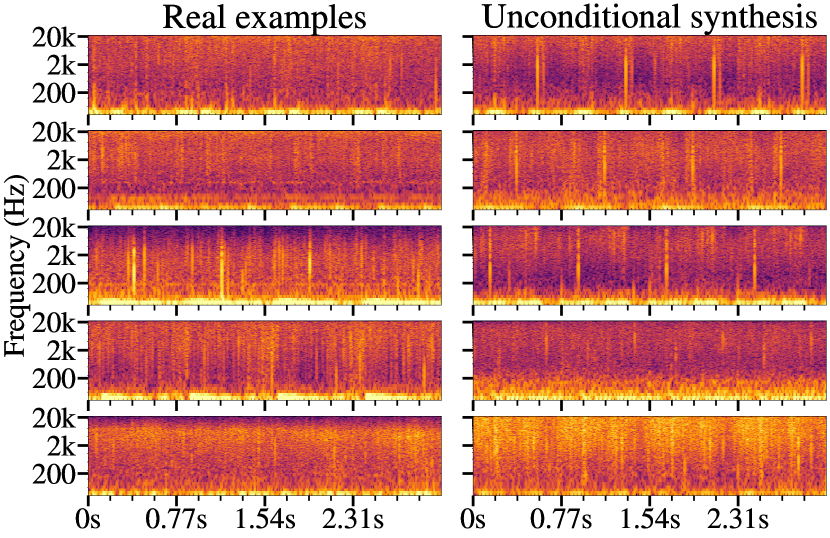Screen dimensions: 830x538
Task: Click the "20k" label of the bottom row
Action: click(x=55, y=419)
